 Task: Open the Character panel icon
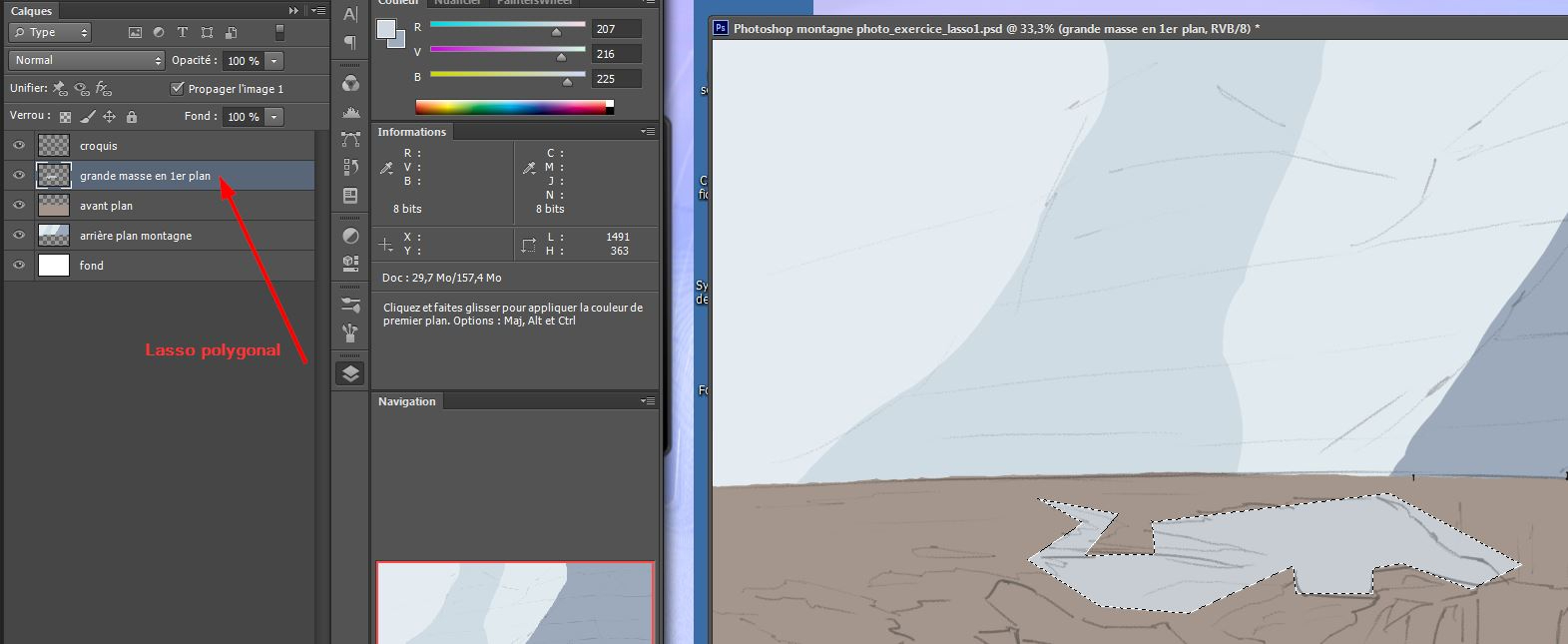[350, 14]
